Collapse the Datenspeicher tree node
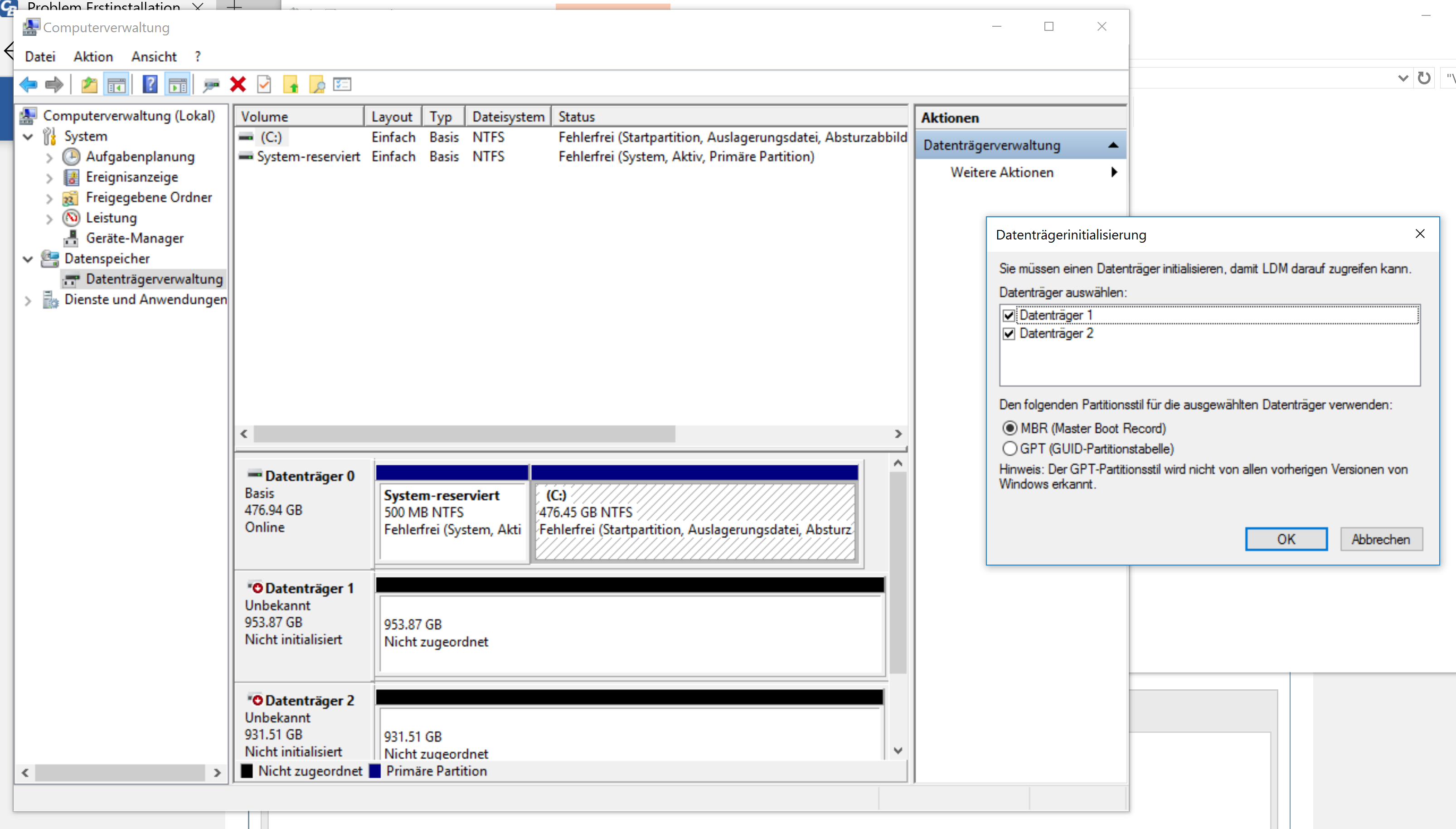The width and height of the screenshot is (1456, 829). click(27, 259)
